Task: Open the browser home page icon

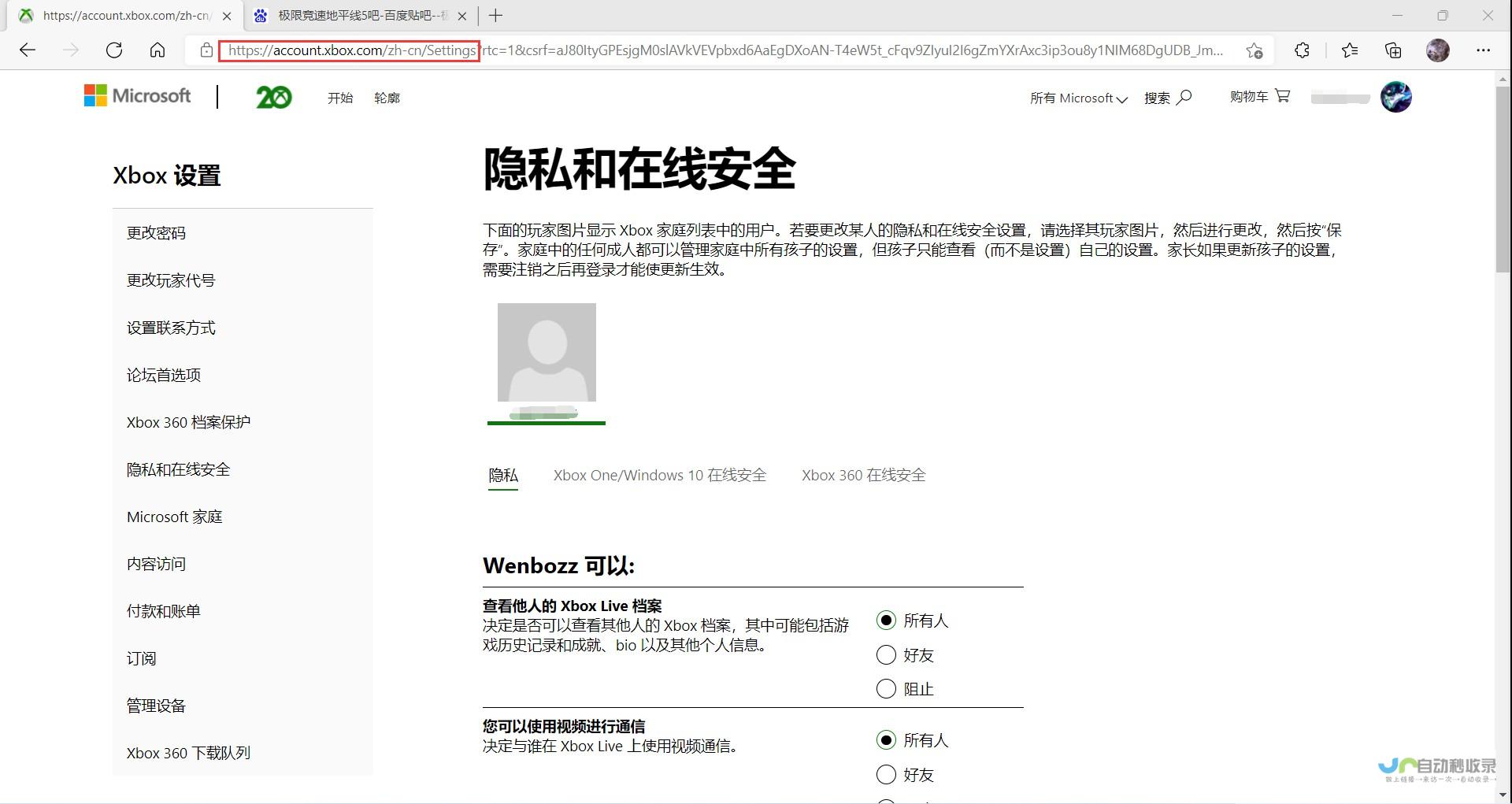Action: [x=157, y=50]
